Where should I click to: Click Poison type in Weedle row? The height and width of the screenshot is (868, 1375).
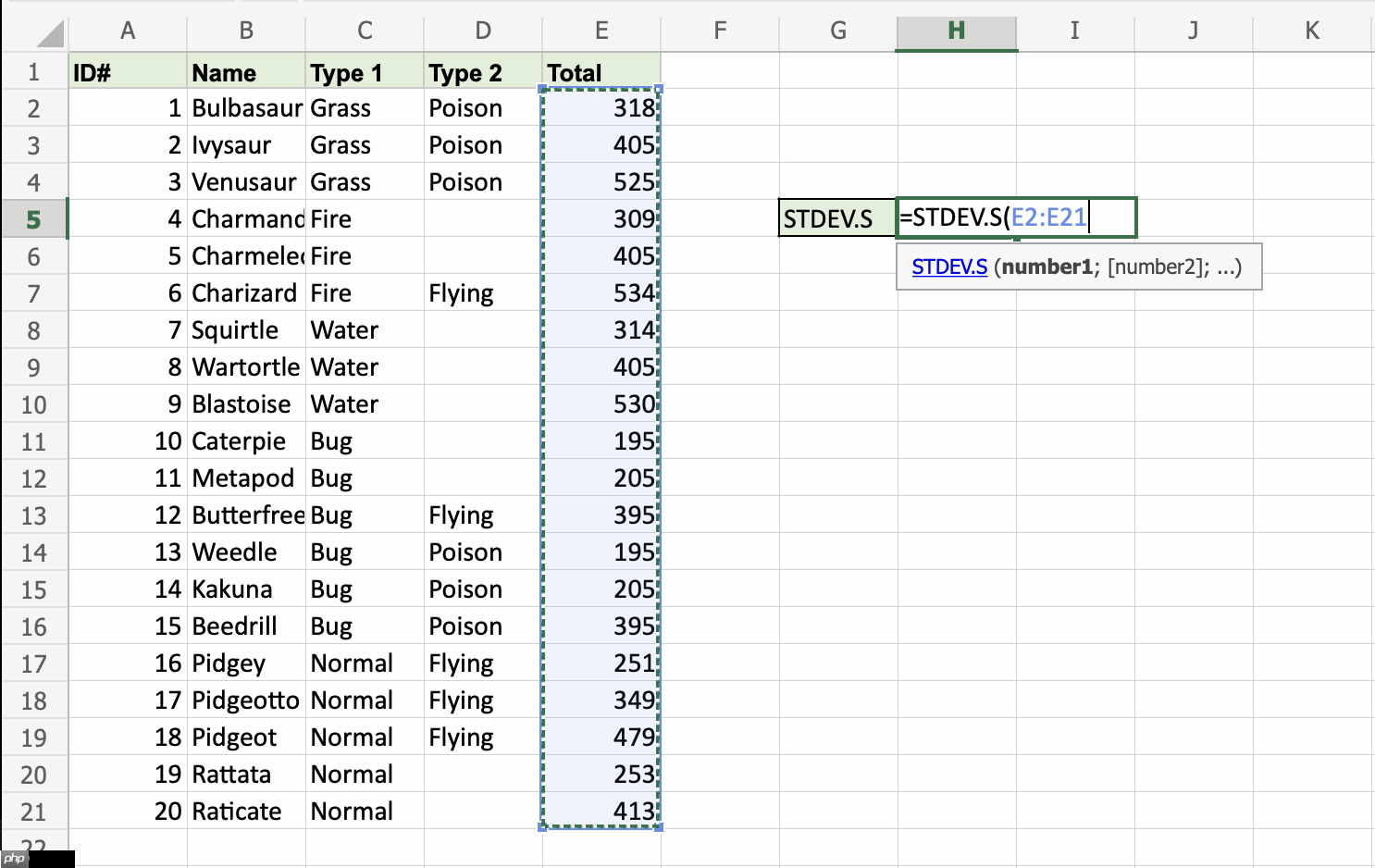(483, 552)
